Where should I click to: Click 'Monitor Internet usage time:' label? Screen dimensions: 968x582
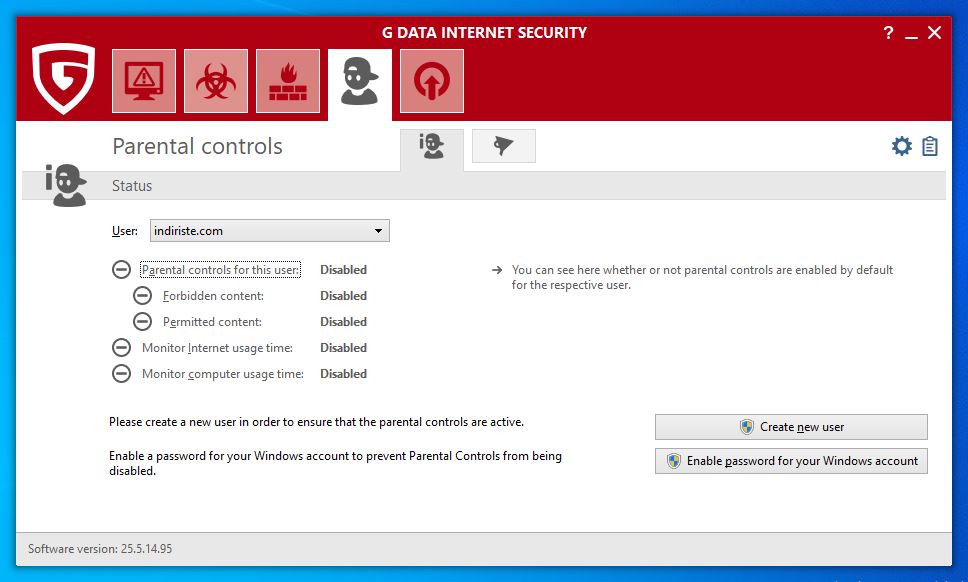pos(217,347)
